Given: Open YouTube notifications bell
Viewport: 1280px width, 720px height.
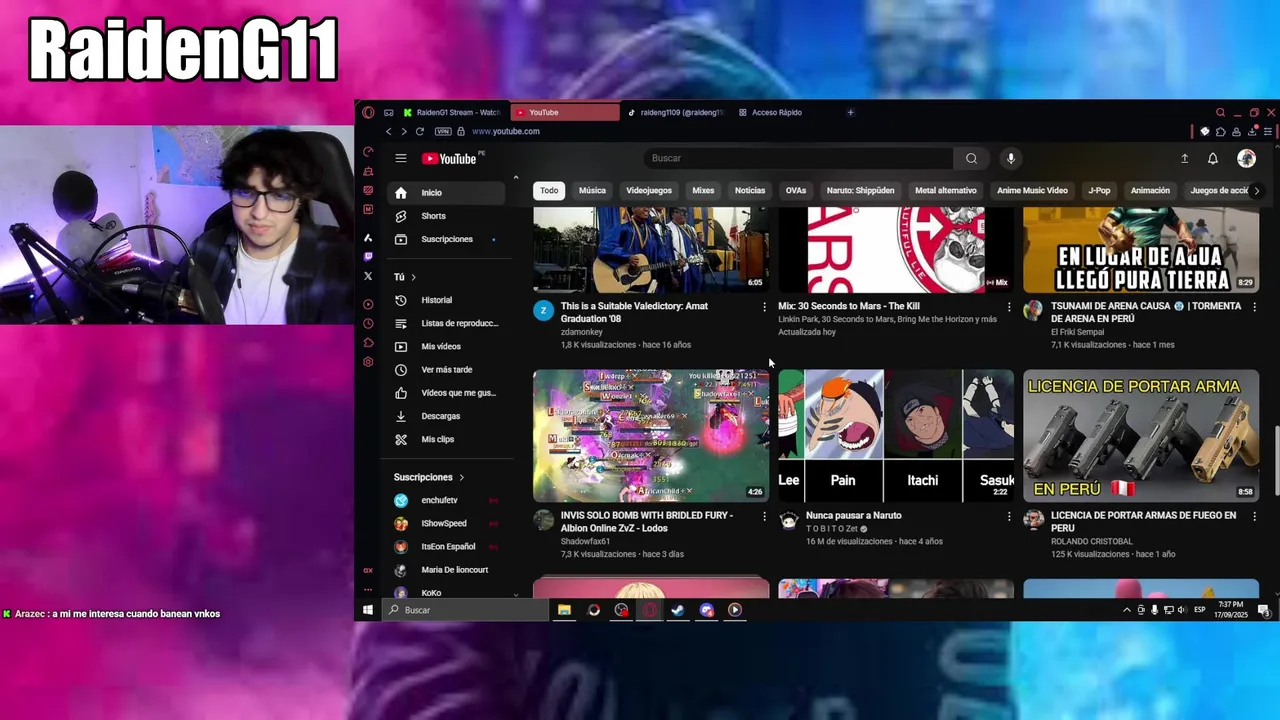Looking at the screenshot, I should 1213,158.
